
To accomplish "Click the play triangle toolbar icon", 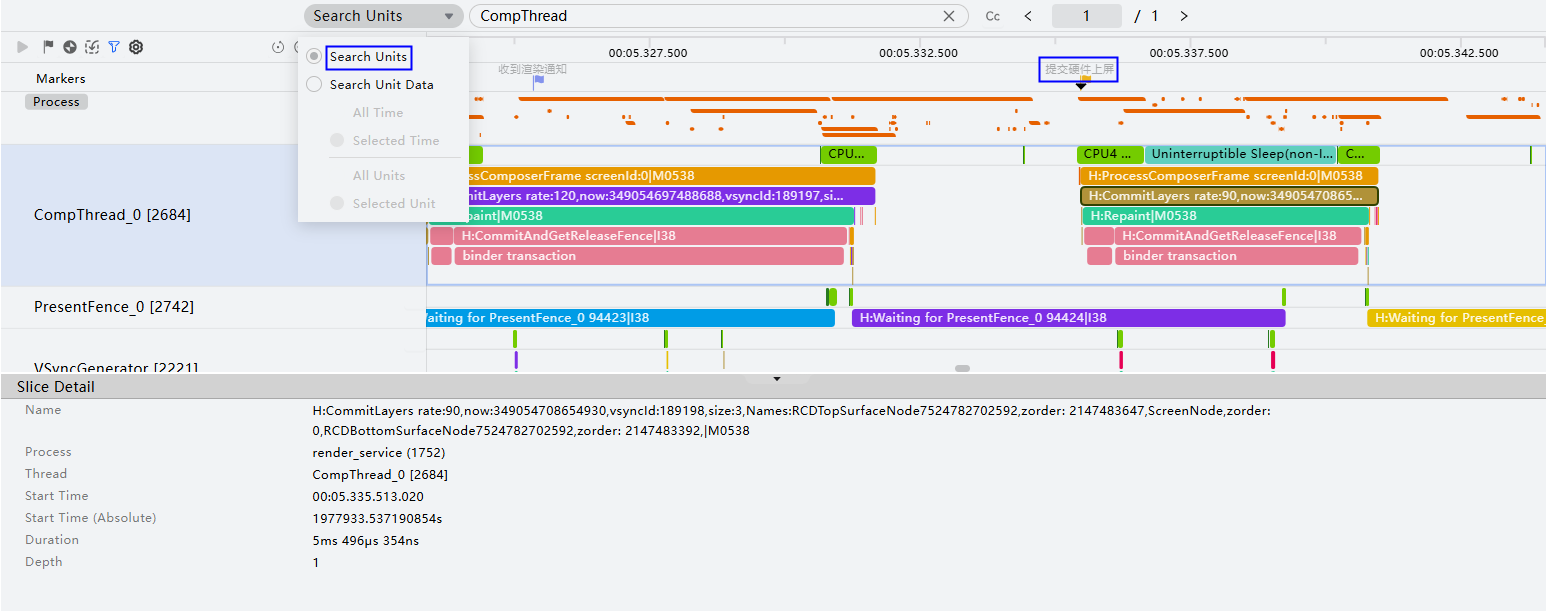I will [22, 47].
